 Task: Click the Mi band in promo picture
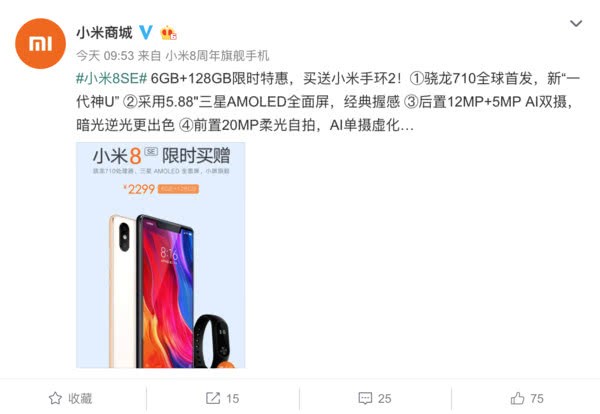pyautogui.click(x=212, y=341)
